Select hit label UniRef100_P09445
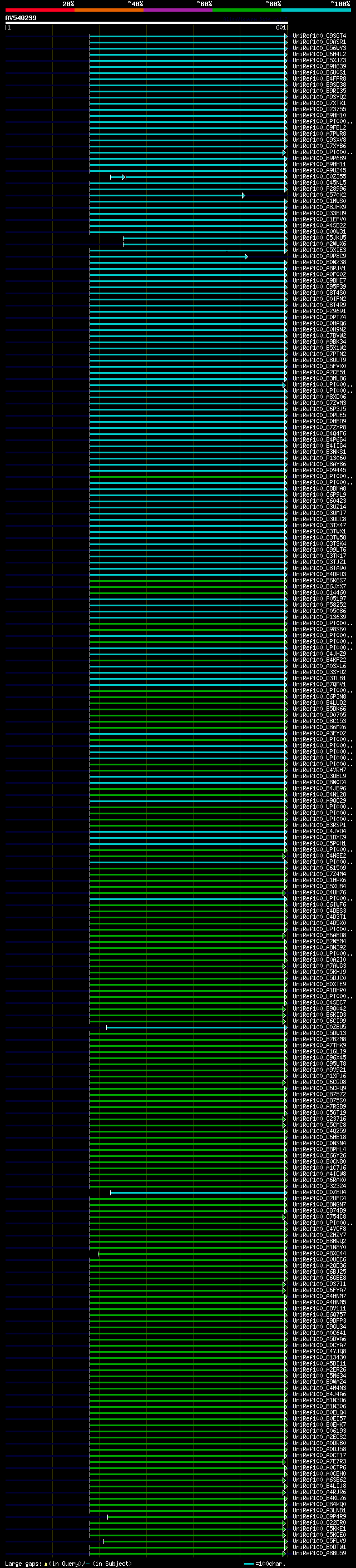This screenshot has width=356, height=1568. 319,470
